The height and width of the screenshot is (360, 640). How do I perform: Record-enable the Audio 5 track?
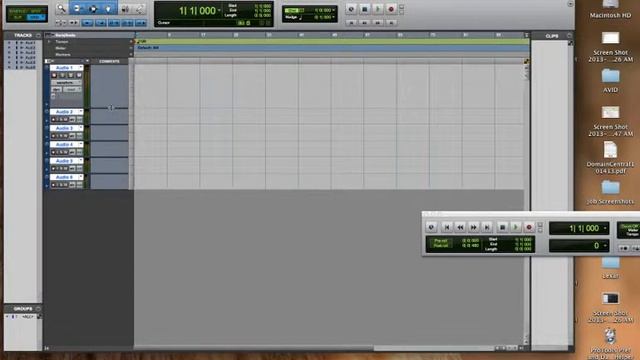tap(53, 169)
